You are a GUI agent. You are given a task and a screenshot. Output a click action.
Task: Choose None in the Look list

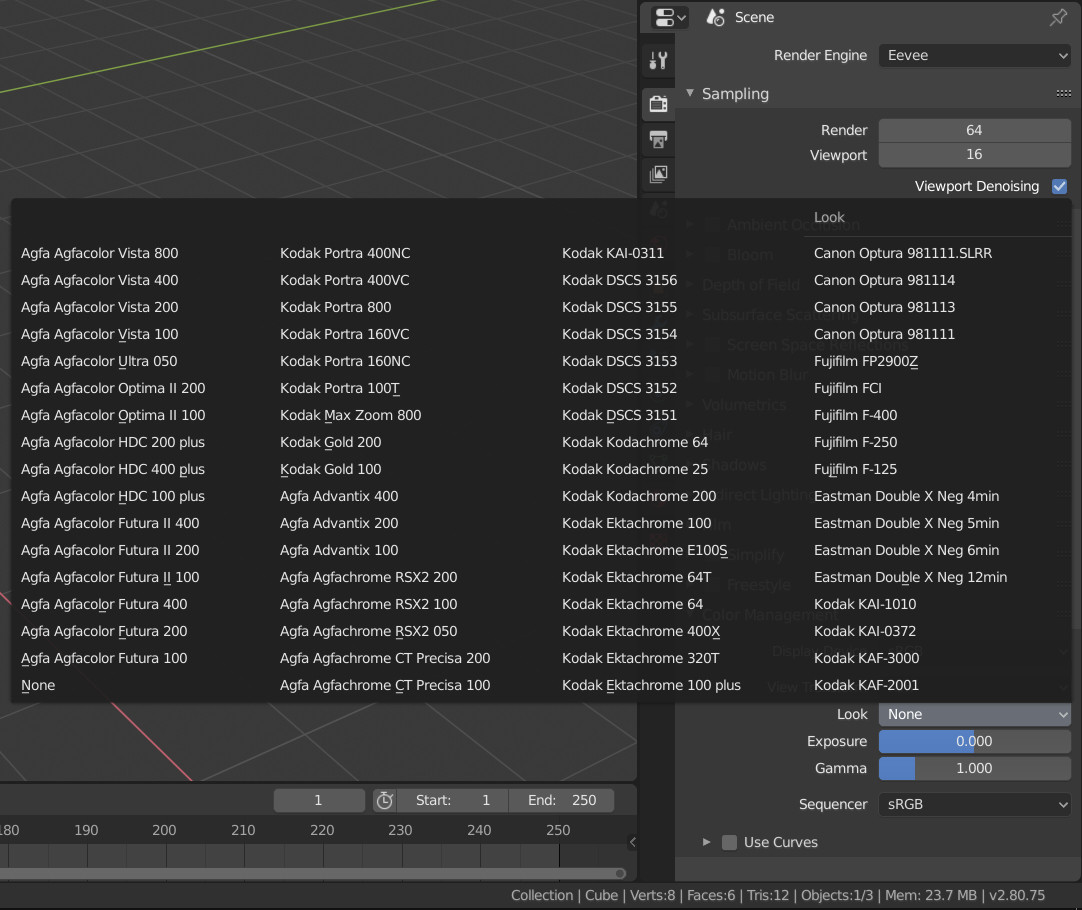[38, 685]
